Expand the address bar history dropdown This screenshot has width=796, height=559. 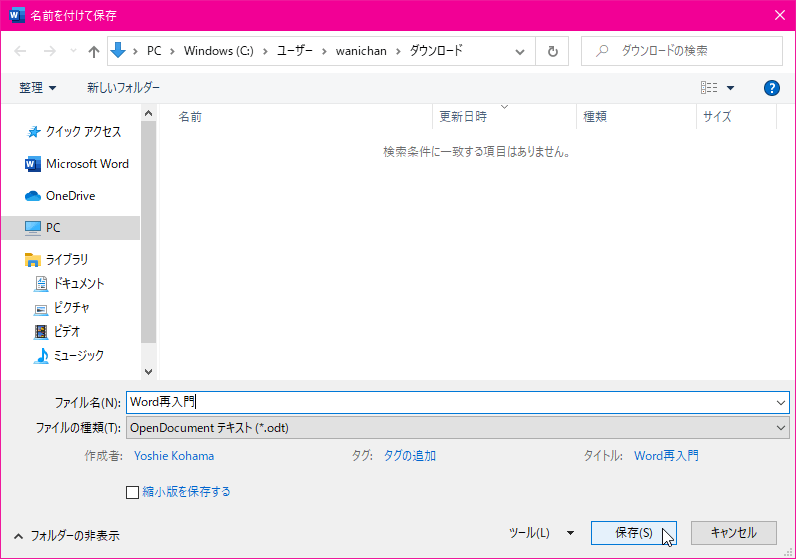519,51
